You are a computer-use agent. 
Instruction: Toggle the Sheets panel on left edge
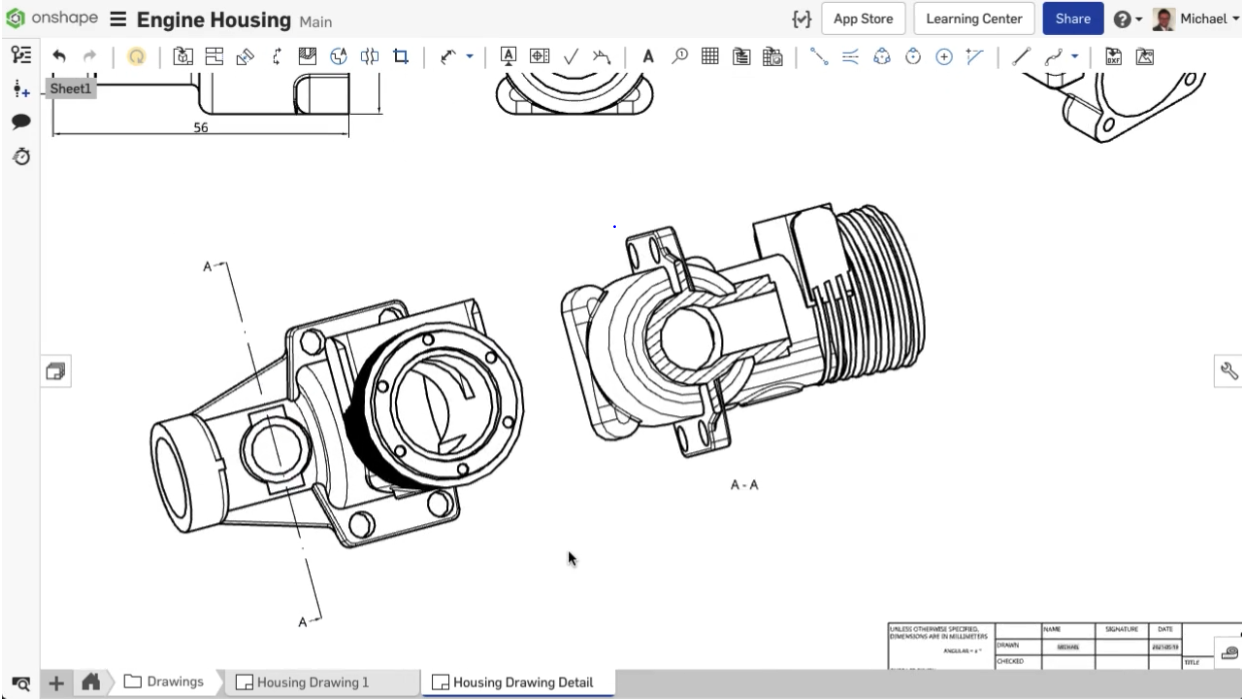[55, 372]
